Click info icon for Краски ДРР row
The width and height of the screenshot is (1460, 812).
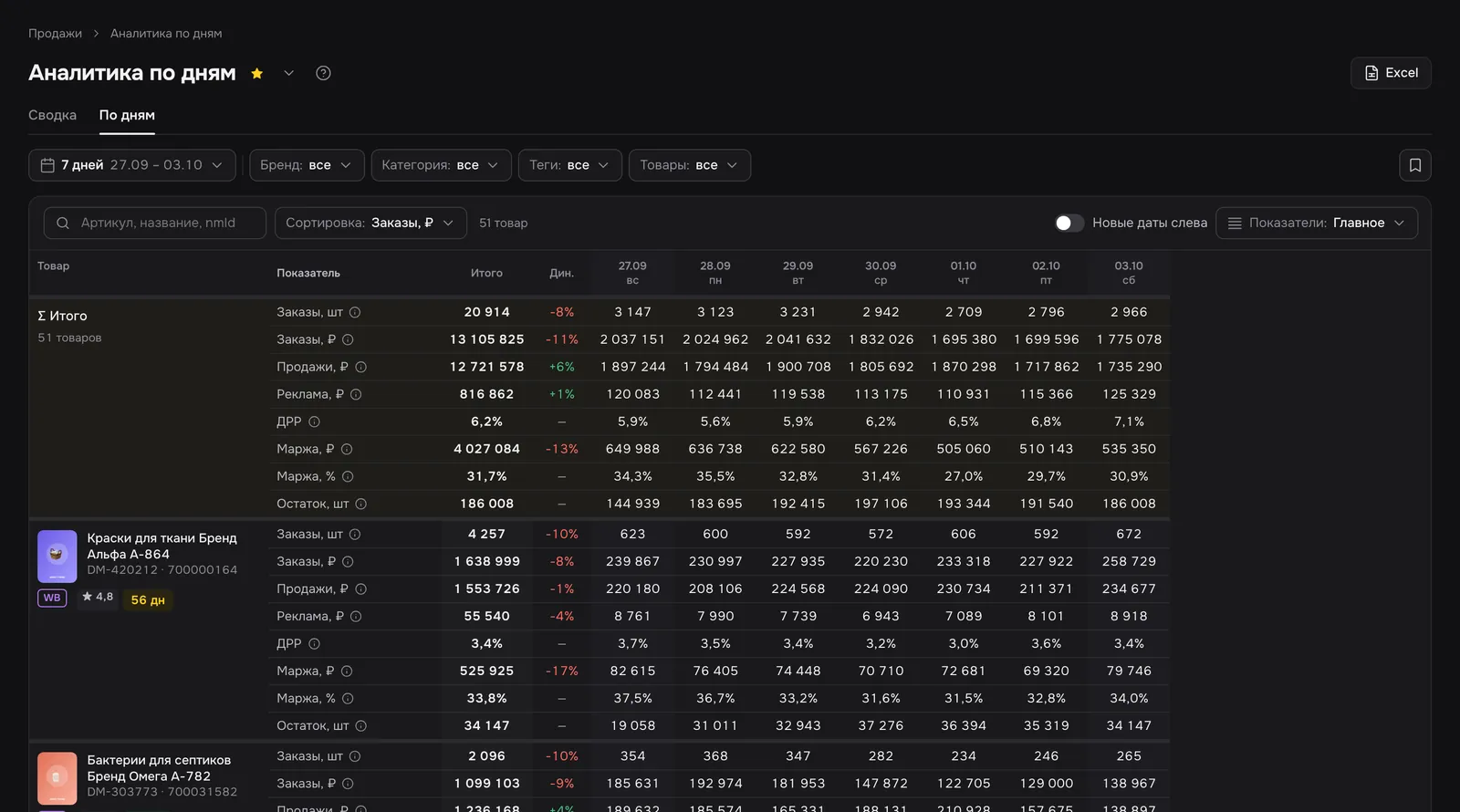(314, 643)
